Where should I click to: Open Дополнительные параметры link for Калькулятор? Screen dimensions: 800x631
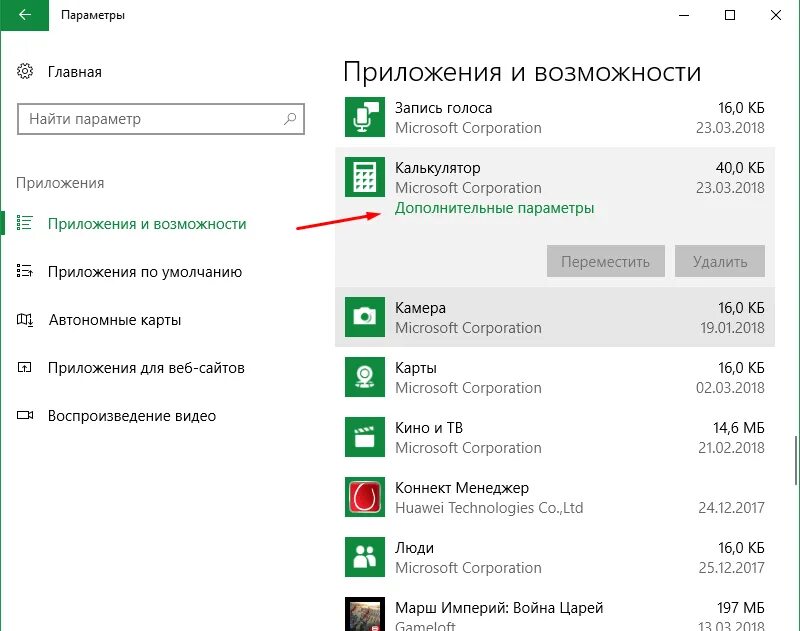(494, 208)
